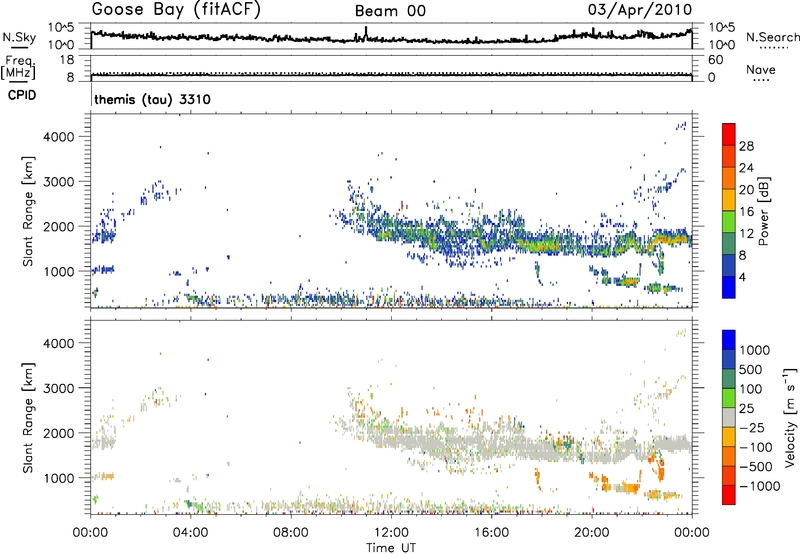Click the blue bottom segment of Power color bar
This screenshot has height=554, width=800.
729,287
